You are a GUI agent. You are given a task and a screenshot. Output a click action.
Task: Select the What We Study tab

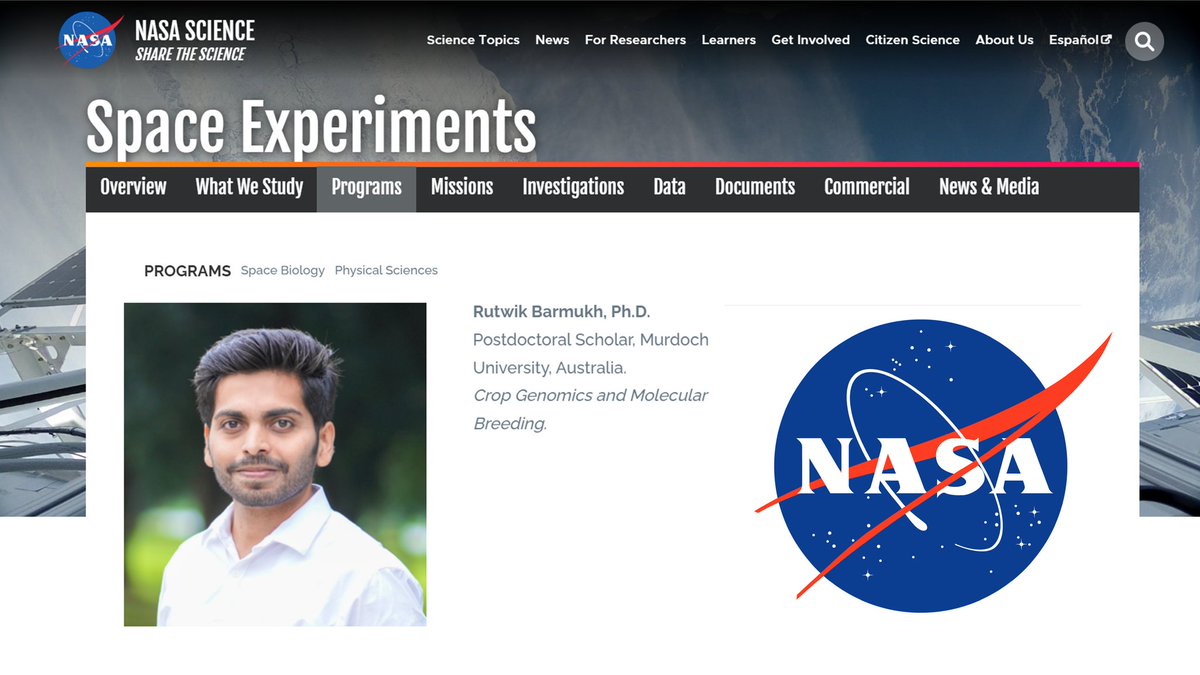pyautogui.click(x=249, y=187)
